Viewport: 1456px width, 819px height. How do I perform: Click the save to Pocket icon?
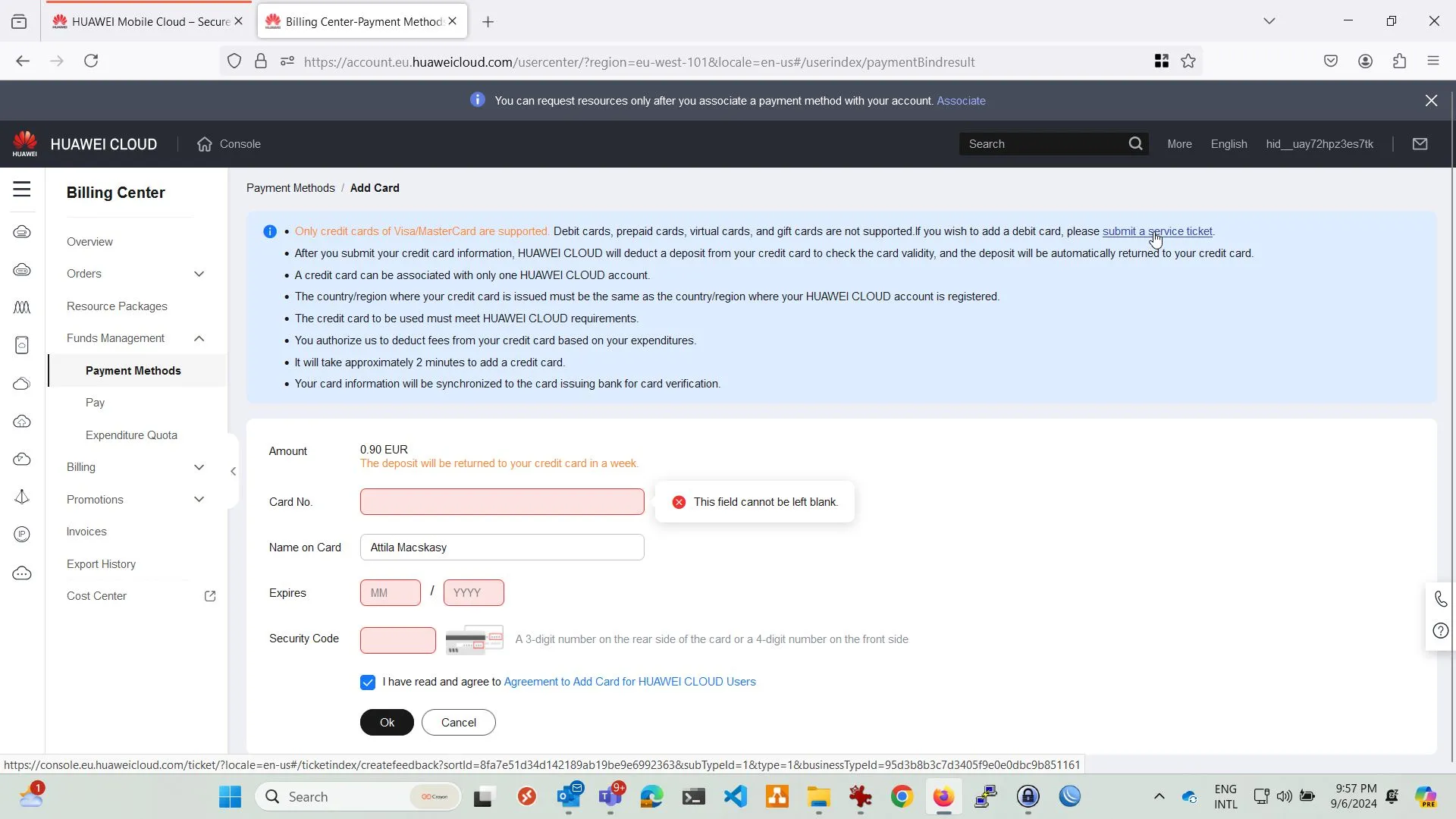[x=1331, y=61]
